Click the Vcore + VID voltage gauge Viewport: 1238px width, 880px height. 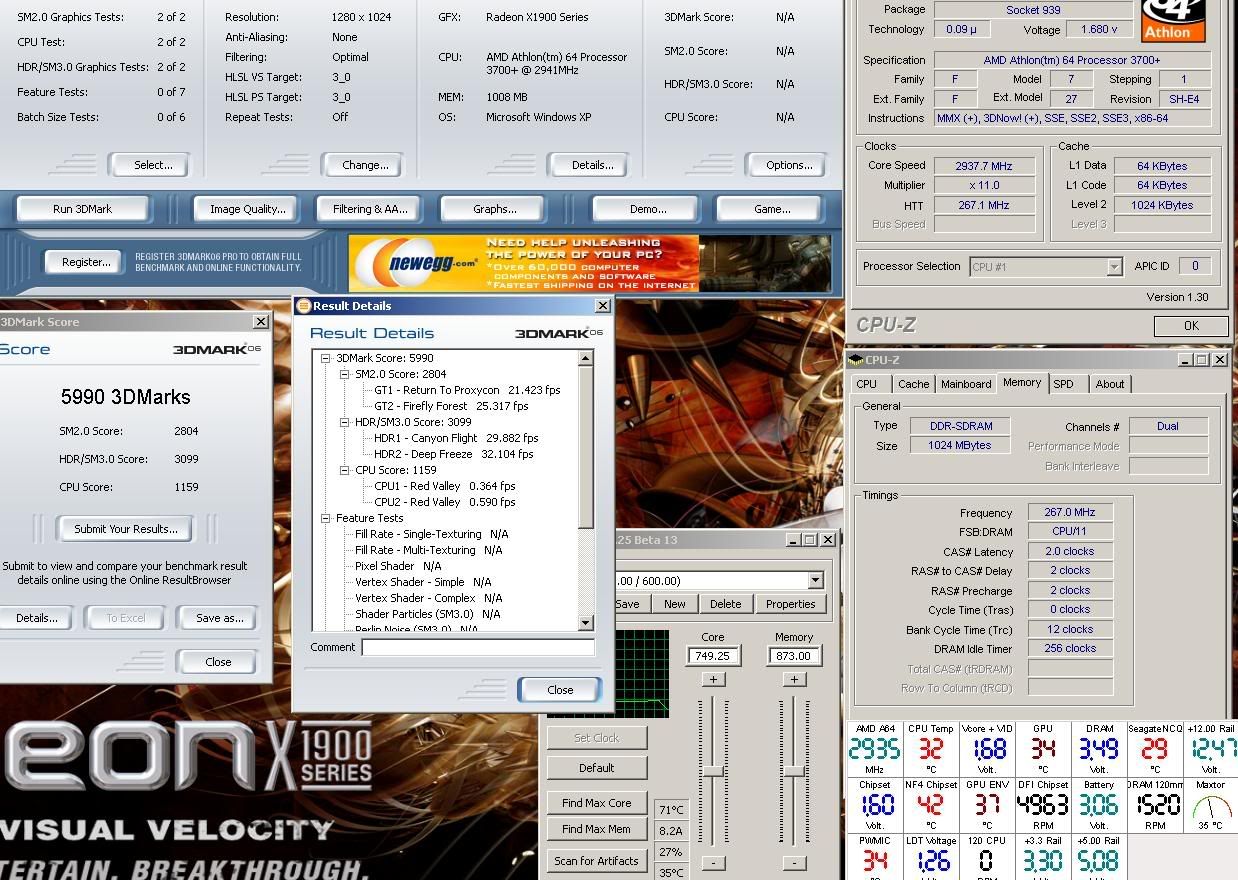(987, 749)
